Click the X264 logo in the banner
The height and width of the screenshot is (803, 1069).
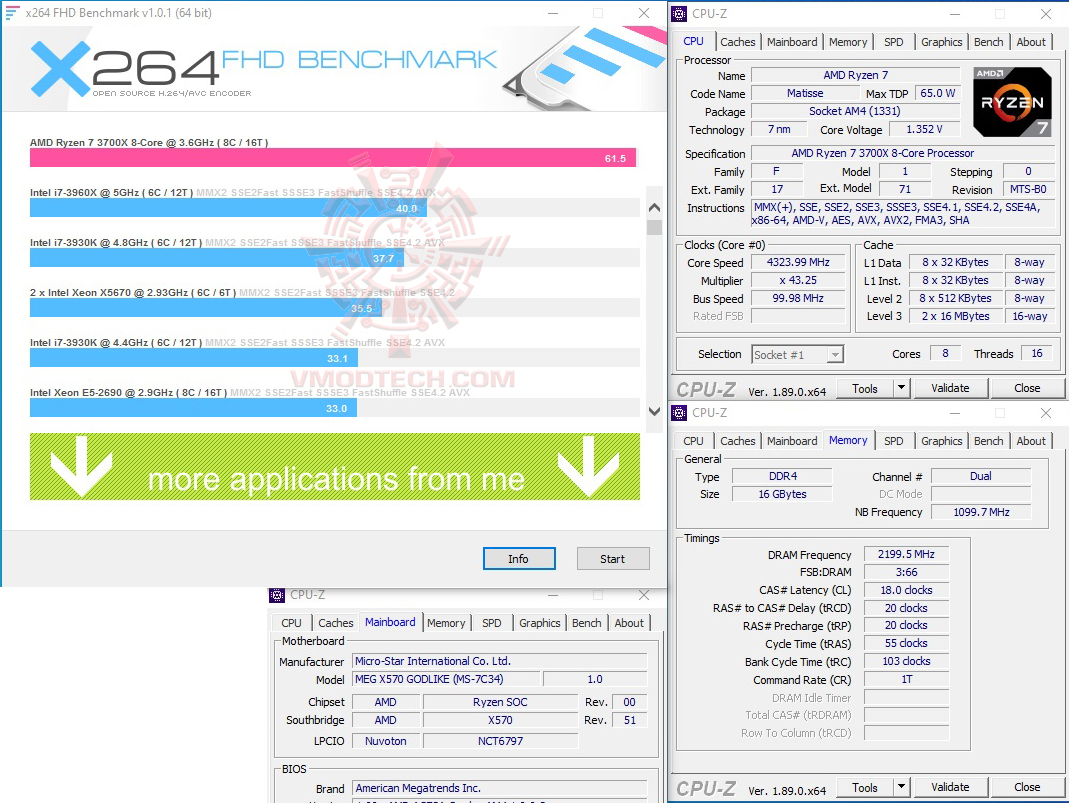(x=125, y=70)
